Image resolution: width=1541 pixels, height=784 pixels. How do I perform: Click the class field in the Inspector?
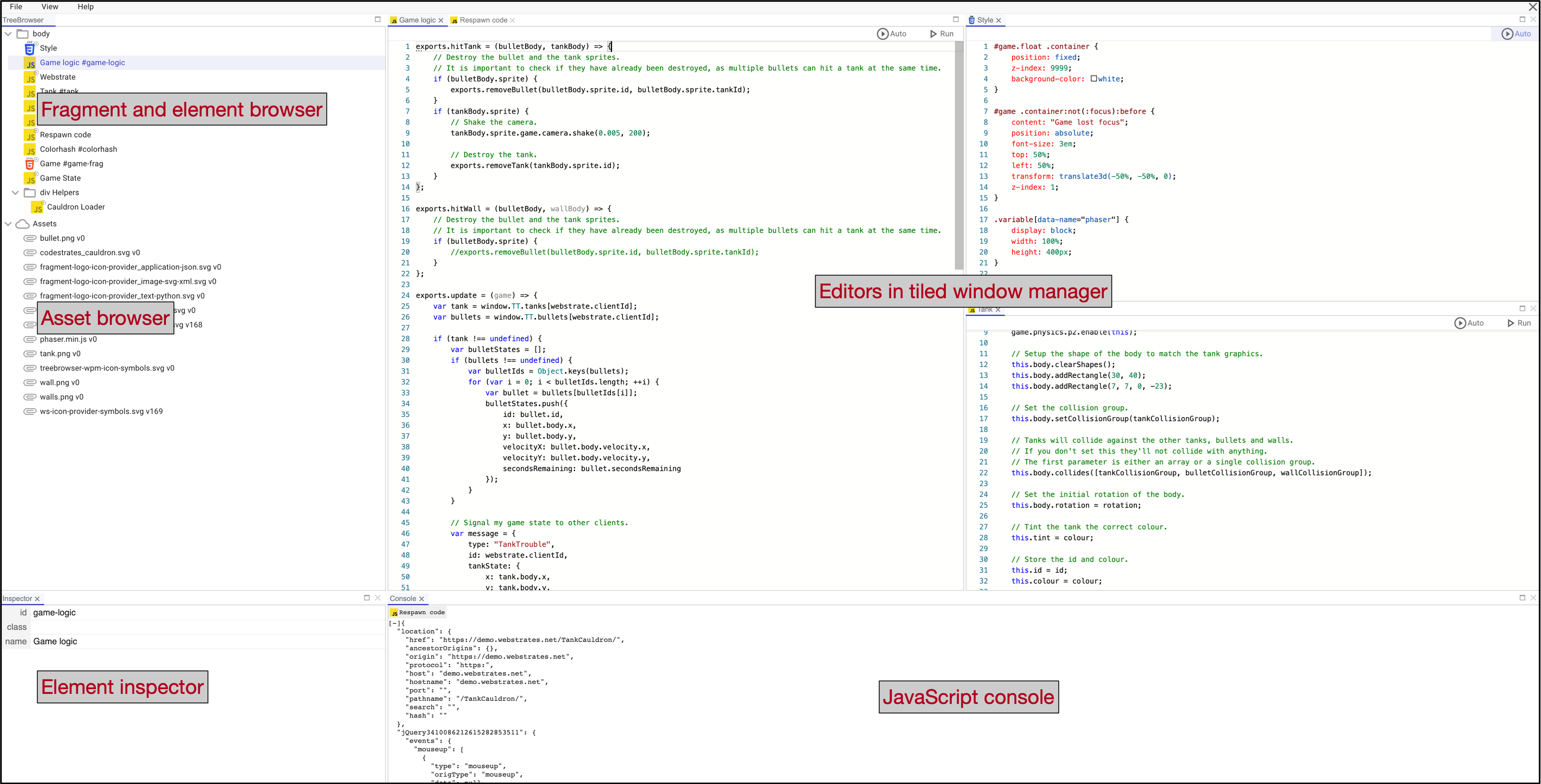[204, 627]
